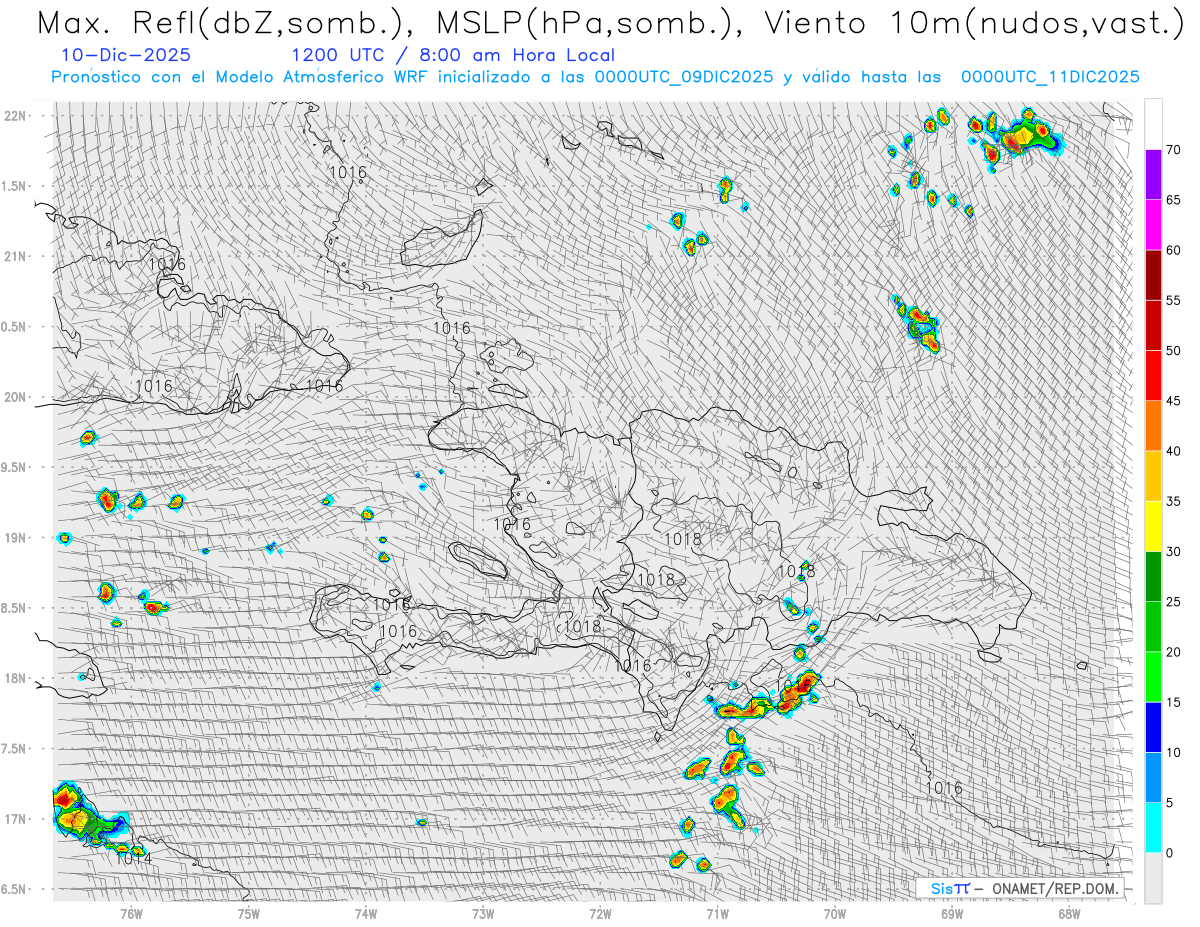Select the dark blue 10-15 dBZ colorbar segment
This screenshot has height=927, width=1200.
(1153, 727)
